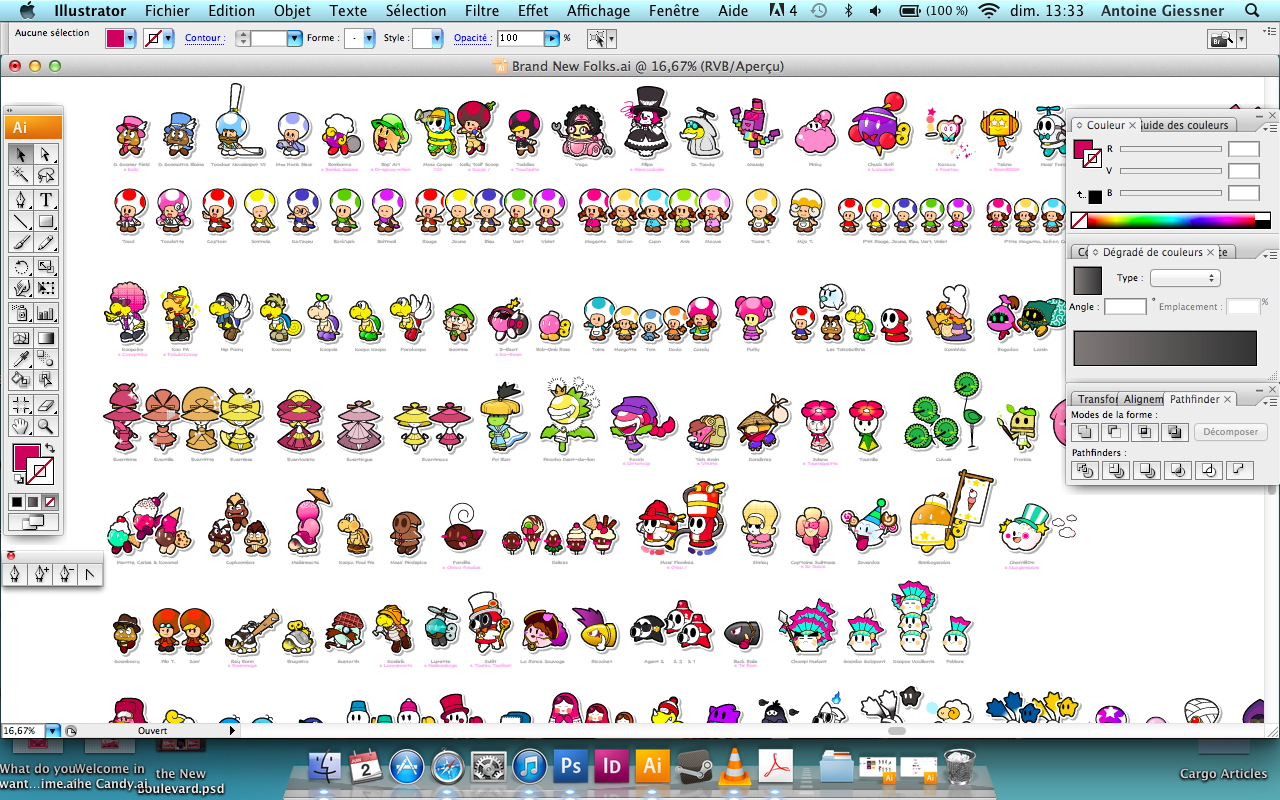The height and width of the screenshot is (800, 1280).
Task: Select the Blend tool
Action: click(46, 358)
